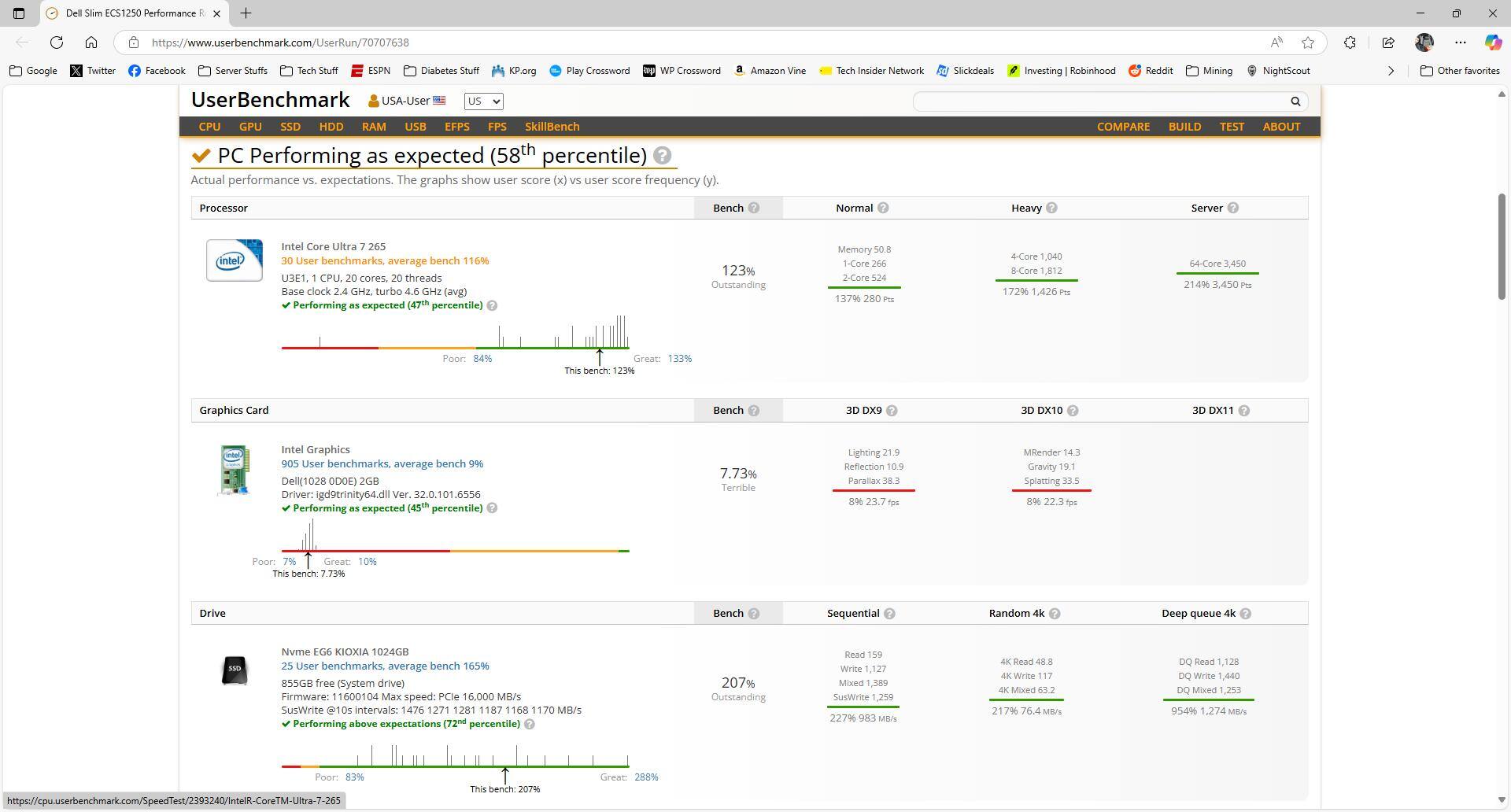The width and height of the screenshot is (1511, 812).
Task: Click the help icon next to Processor Bench
Action: [x=753, y=209]
